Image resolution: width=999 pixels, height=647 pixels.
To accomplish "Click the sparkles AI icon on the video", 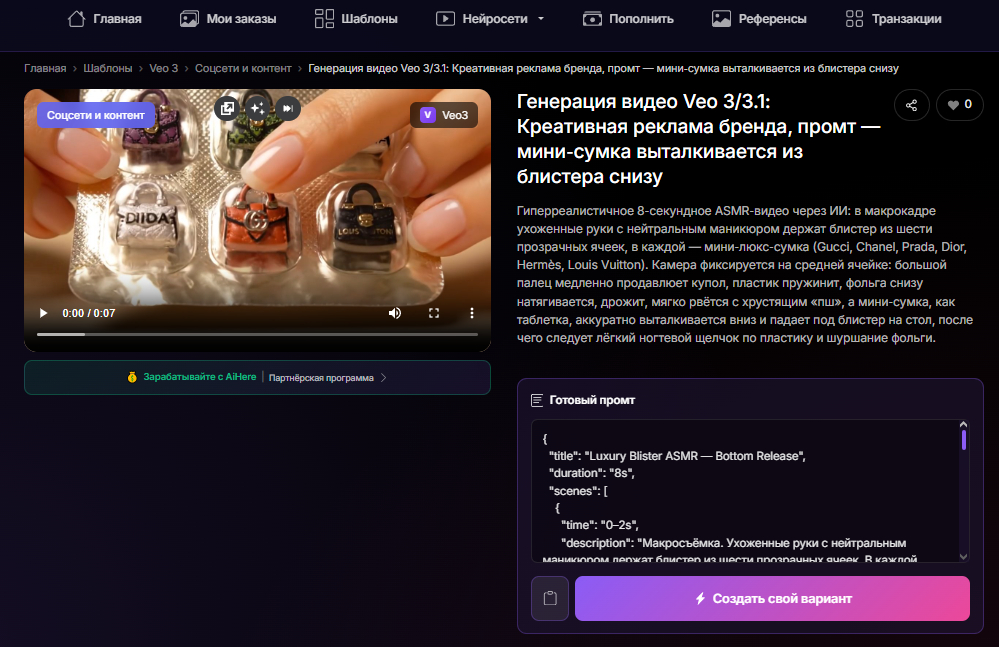I will coord(259,109).
